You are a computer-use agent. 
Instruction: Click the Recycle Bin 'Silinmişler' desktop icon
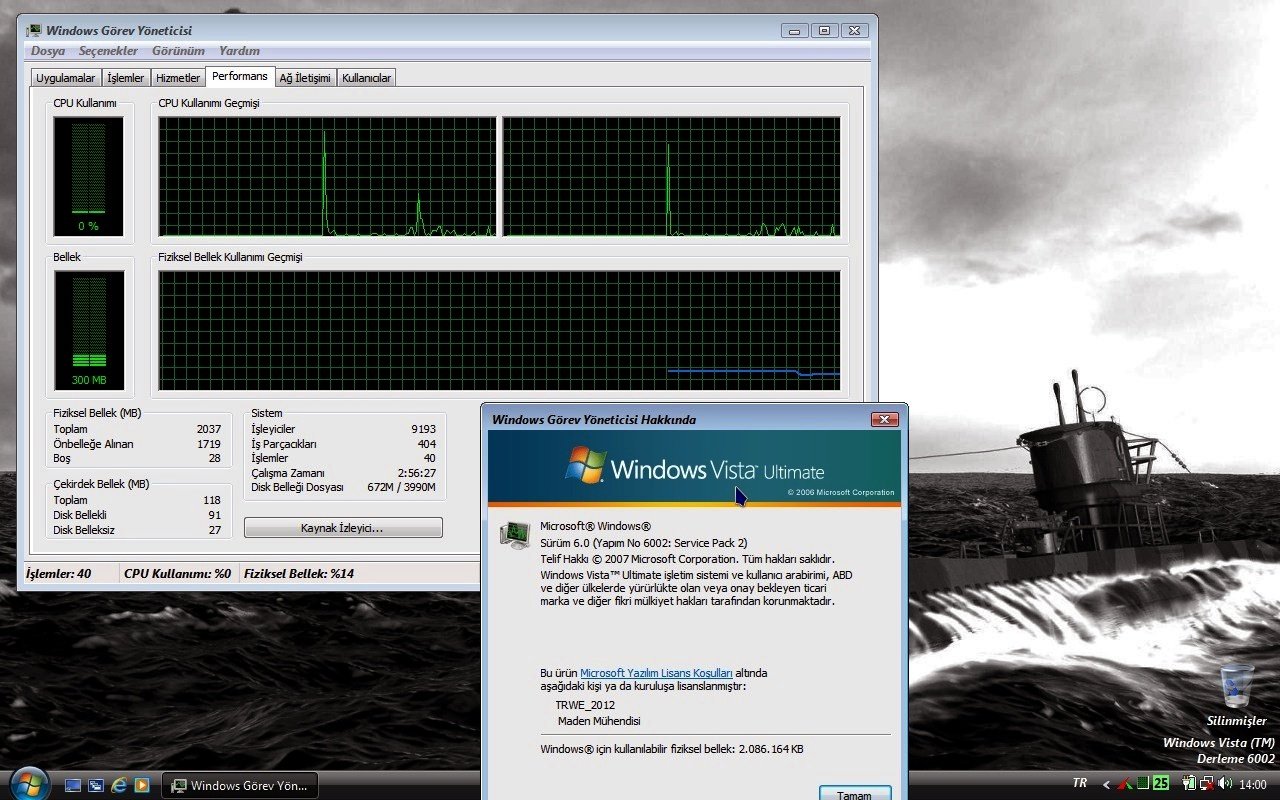click(1237, 695)
